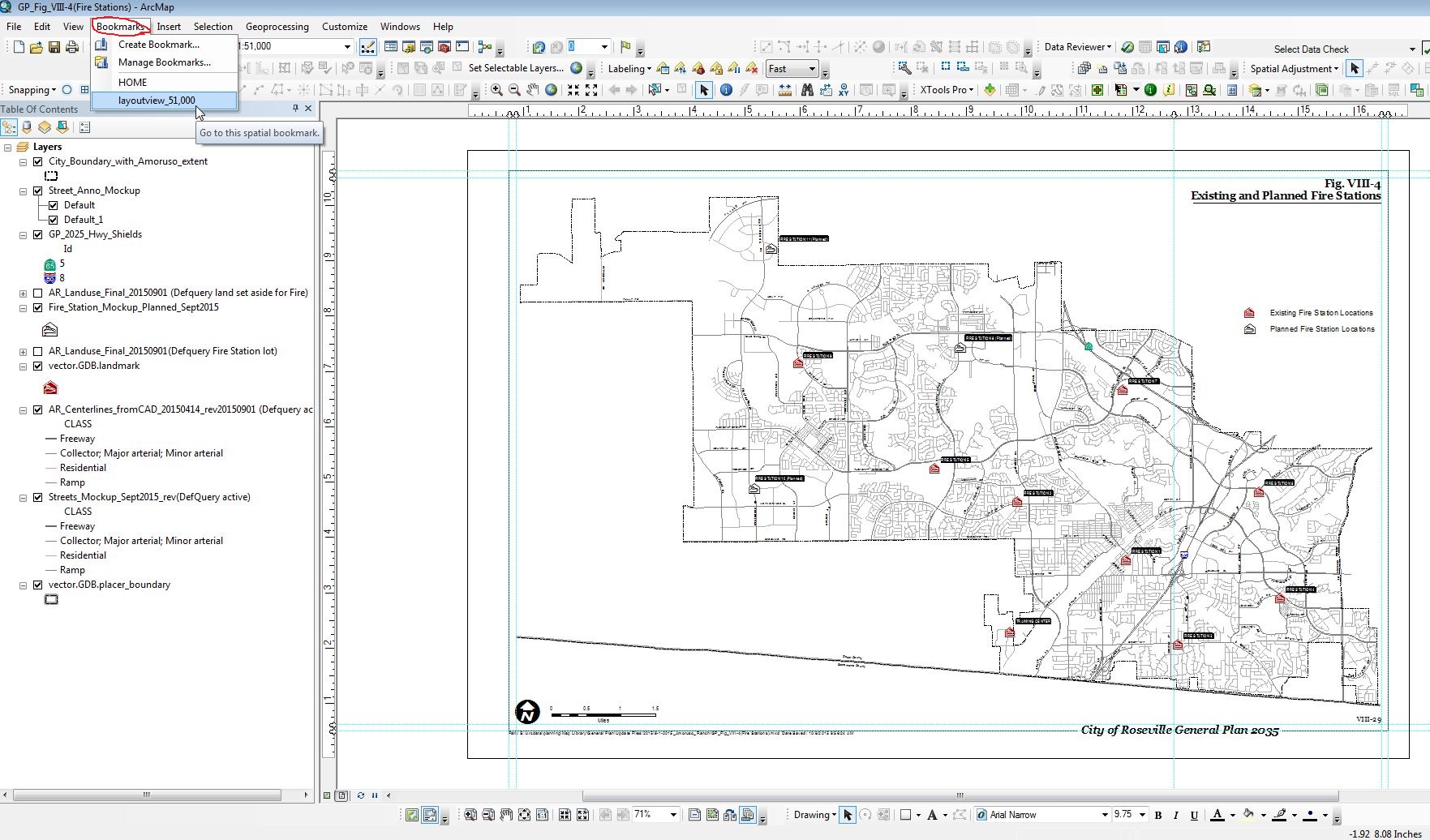The image size is (1430, 840).
Task: Open the Arial Narrow font dropdown
Action: 1104,815
